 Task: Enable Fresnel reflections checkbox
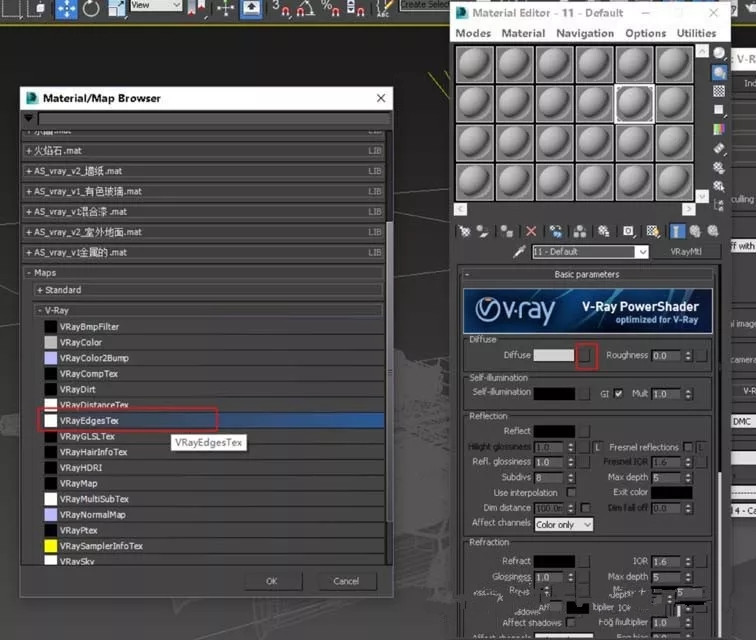coord(688,447)
